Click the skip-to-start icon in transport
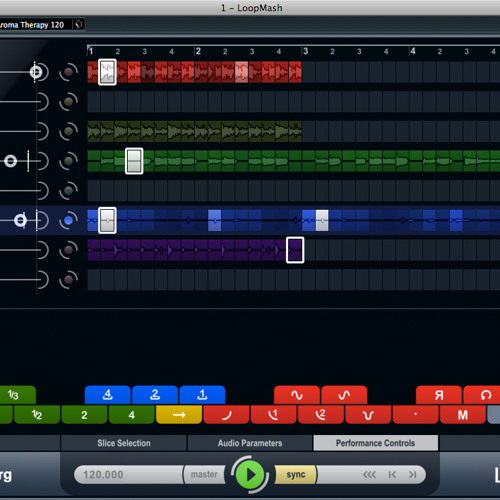Image resolution: width=500 pixels, height=500 pixels. (x=392, y=474)
